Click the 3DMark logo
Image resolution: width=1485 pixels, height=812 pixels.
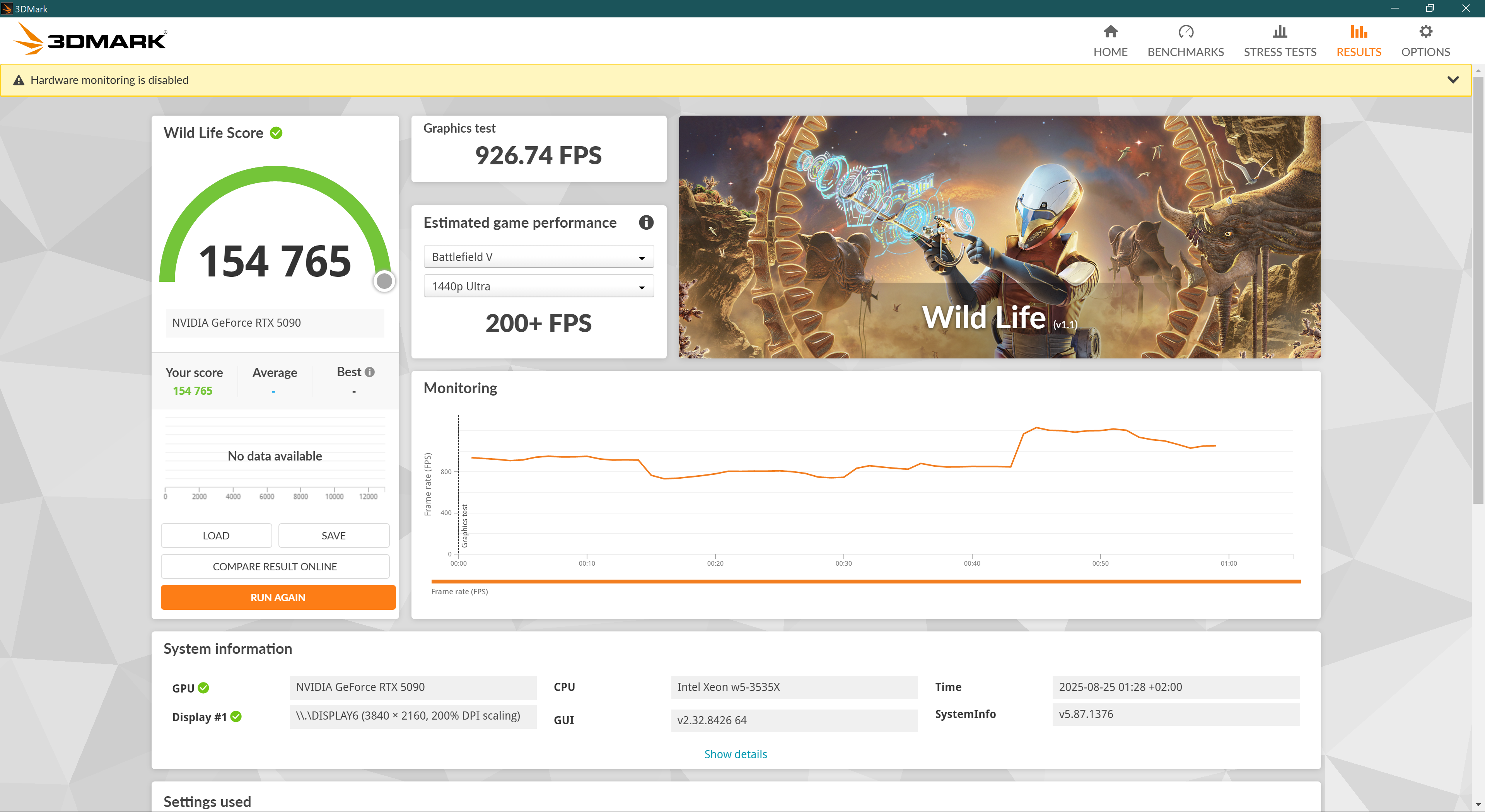pyautogui.click(x=90, y=39)
